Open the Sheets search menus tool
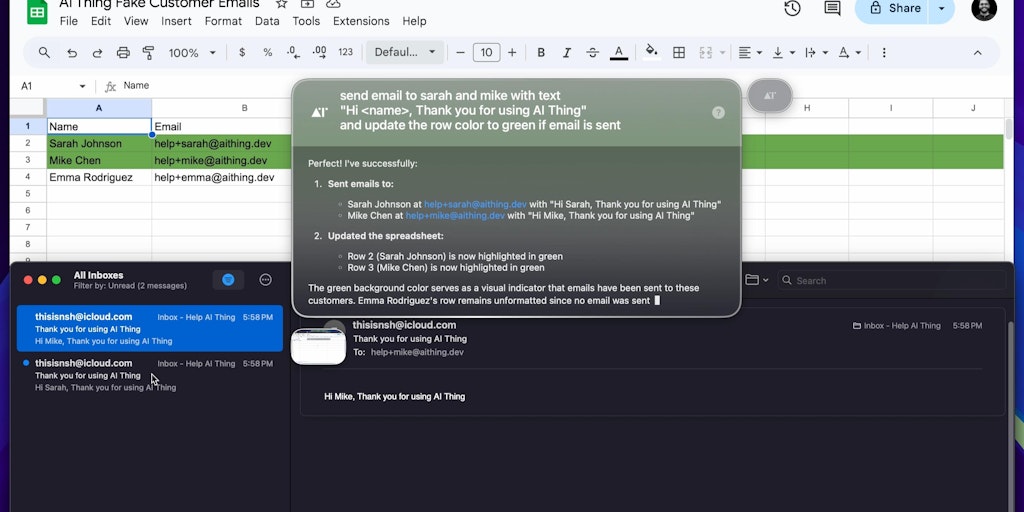Viewport: 1024px width, 512px height. tap(44, 53)
